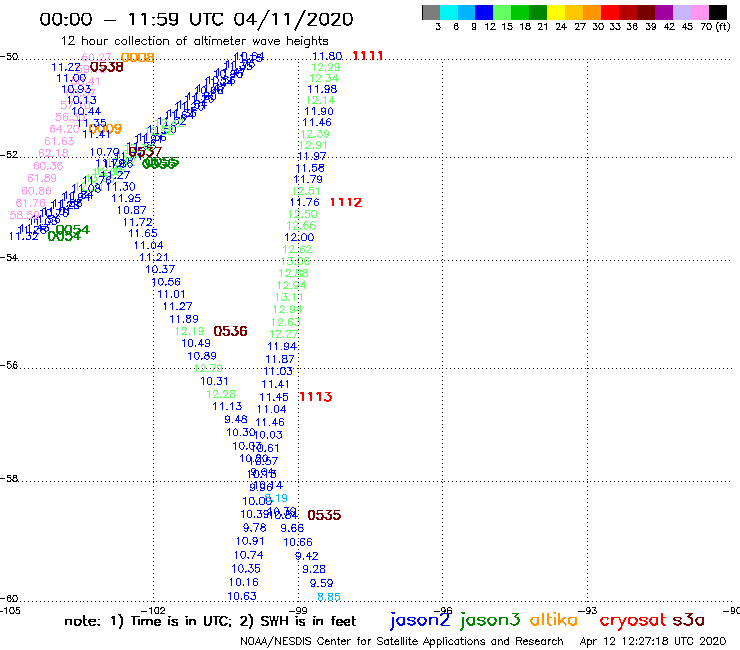This screenshot has width=740, height=650.
Task: Click the jason3 satellite legend label
Action: (x=490, y=620)
